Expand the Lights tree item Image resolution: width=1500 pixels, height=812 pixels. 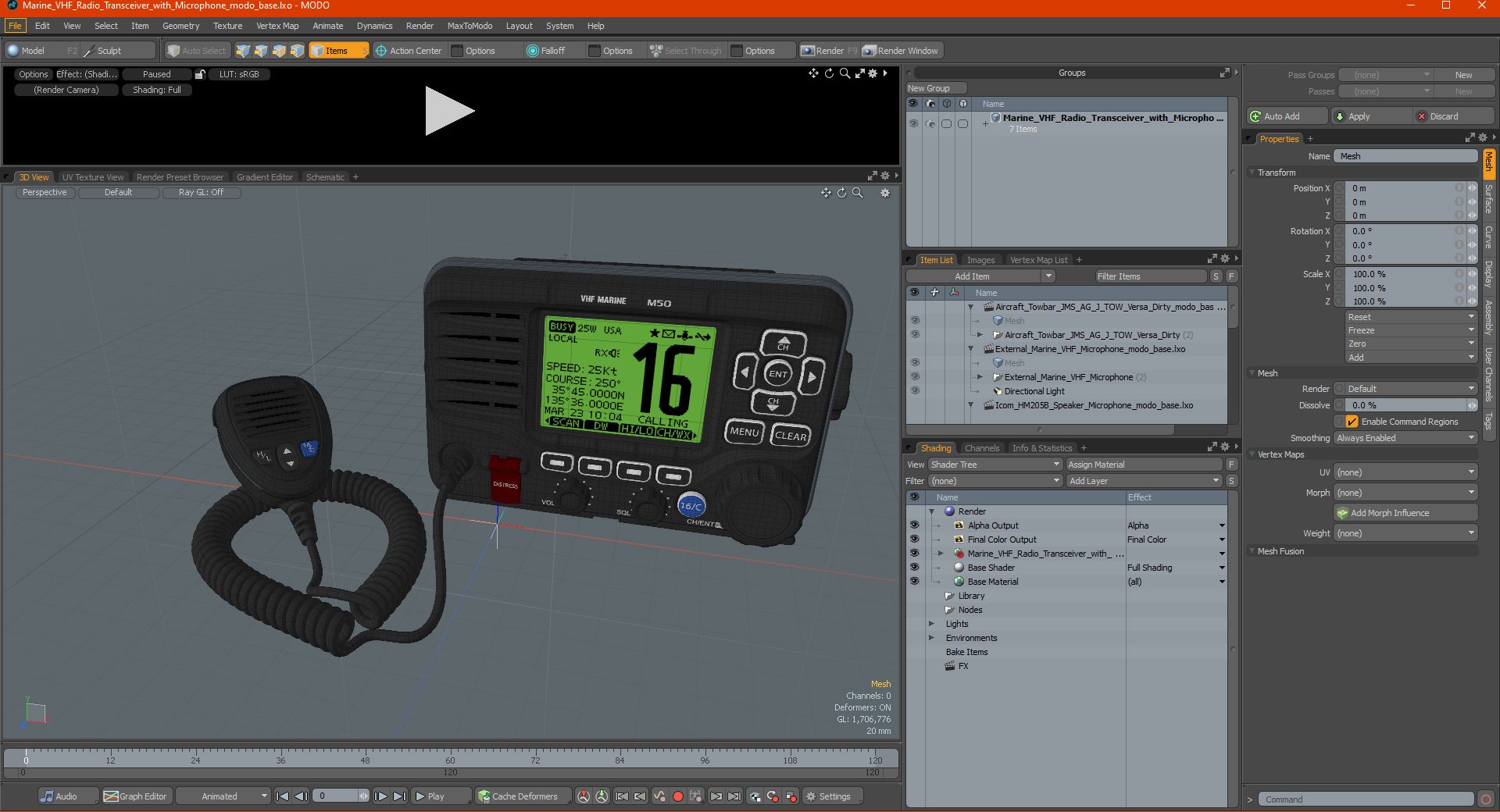[931, 624]
